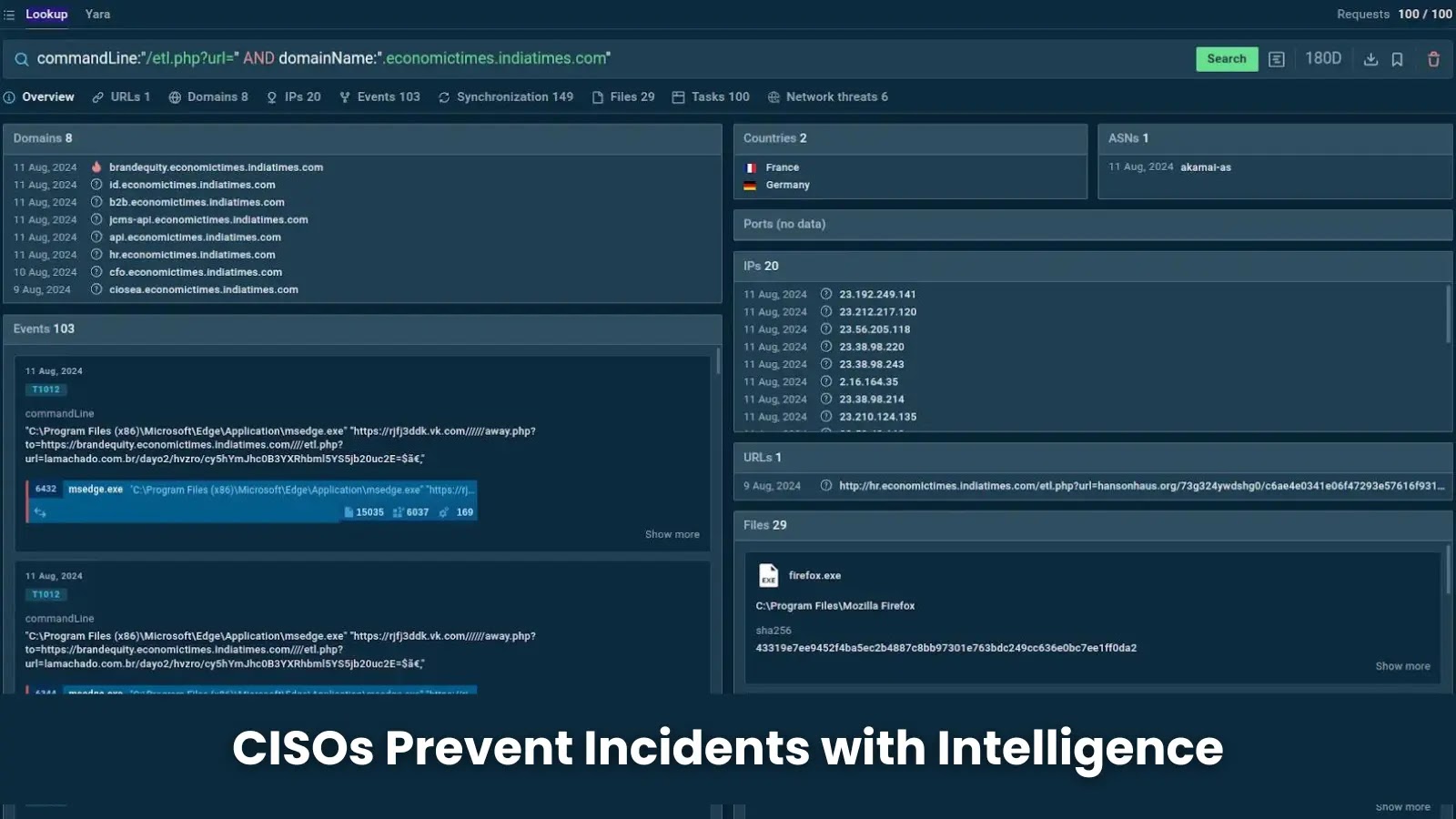Click info icon beside IP 23.192.249.141

(x=825, y=294)
